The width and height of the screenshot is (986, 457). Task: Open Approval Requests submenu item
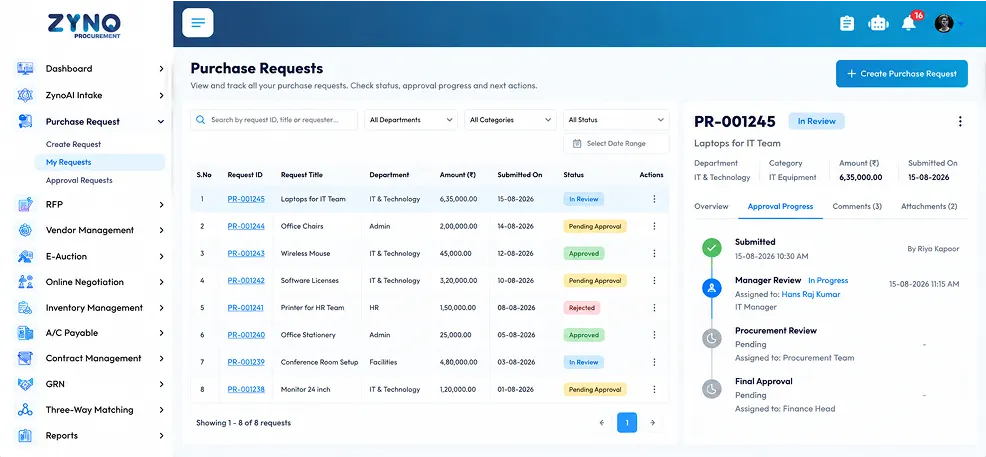(79, 180)
